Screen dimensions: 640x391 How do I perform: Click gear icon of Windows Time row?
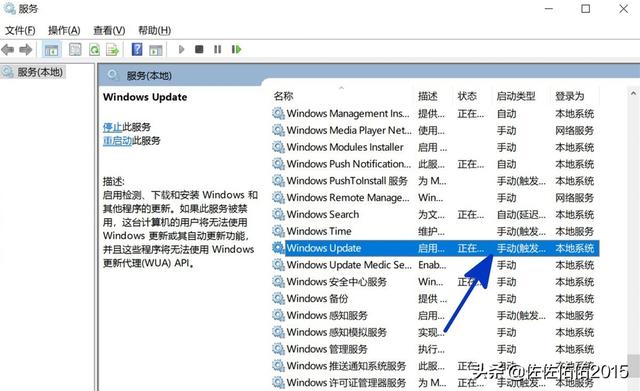click(x=278, y=231)
